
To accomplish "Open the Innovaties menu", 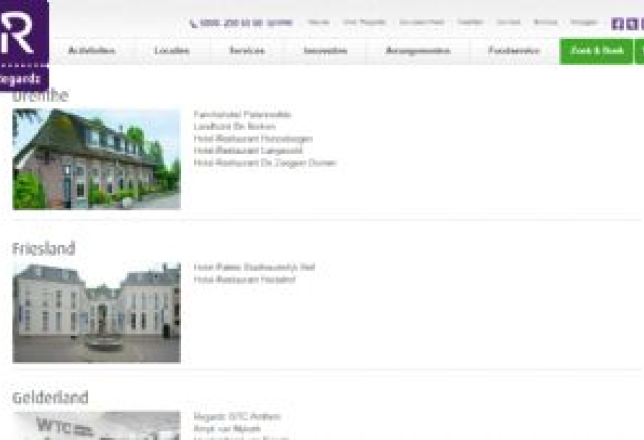I will 325,51.
